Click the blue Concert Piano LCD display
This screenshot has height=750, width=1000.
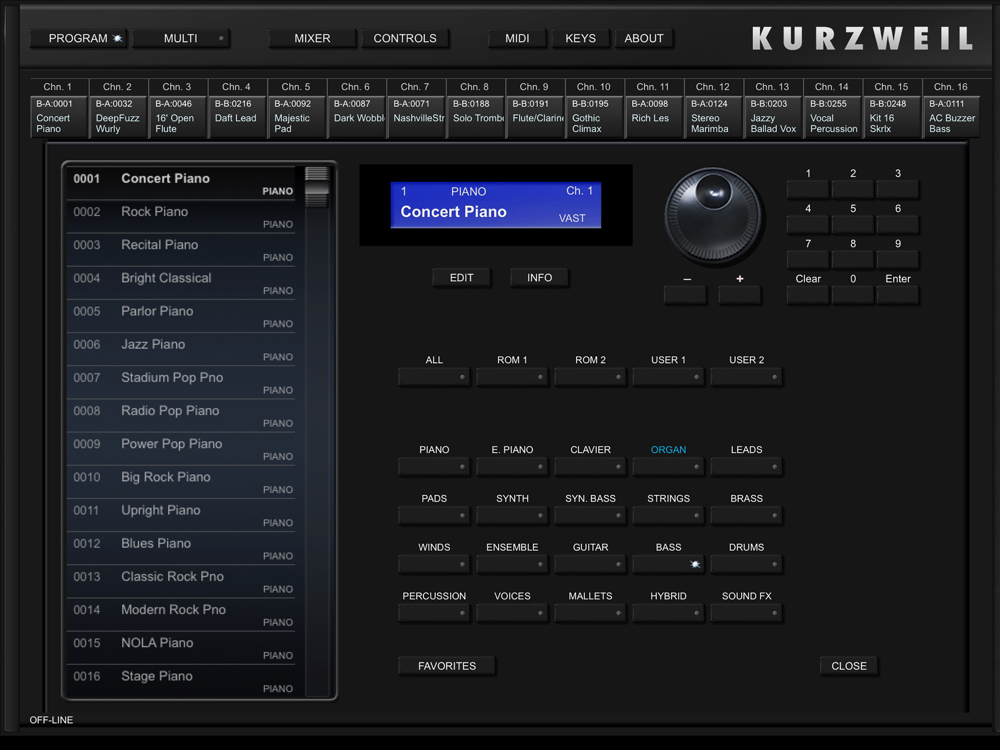click(496, 205)
